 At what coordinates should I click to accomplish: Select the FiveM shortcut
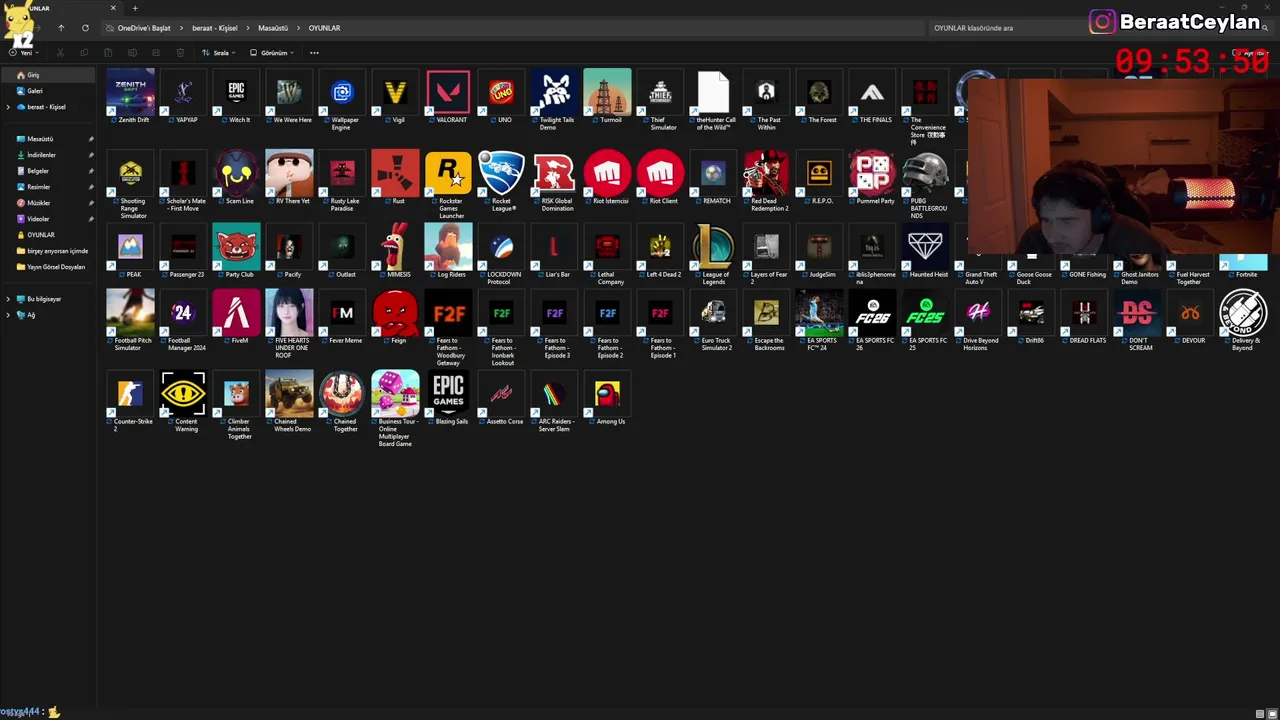[x=236, y=317]
